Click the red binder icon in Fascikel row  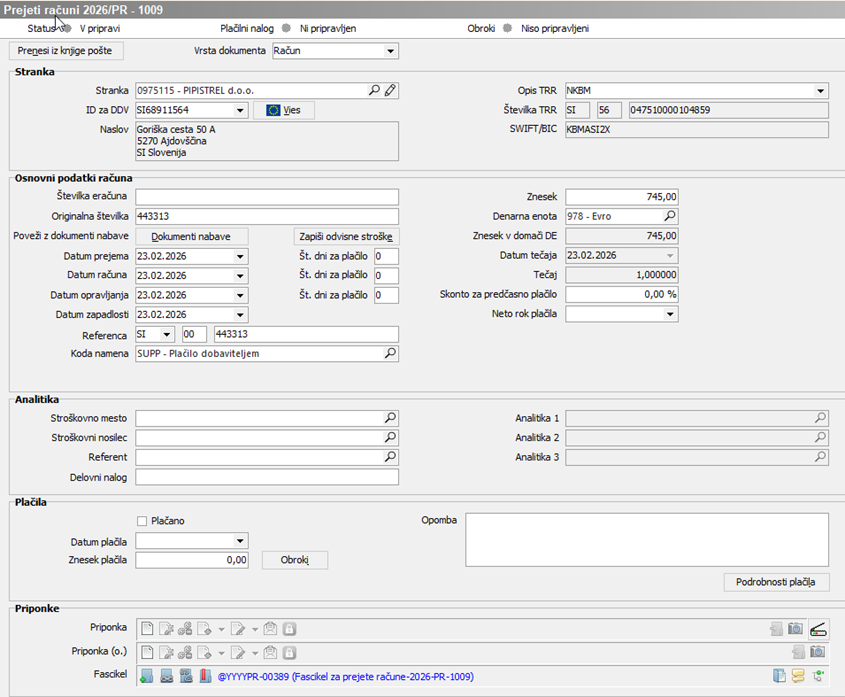(x=206, y=676)
